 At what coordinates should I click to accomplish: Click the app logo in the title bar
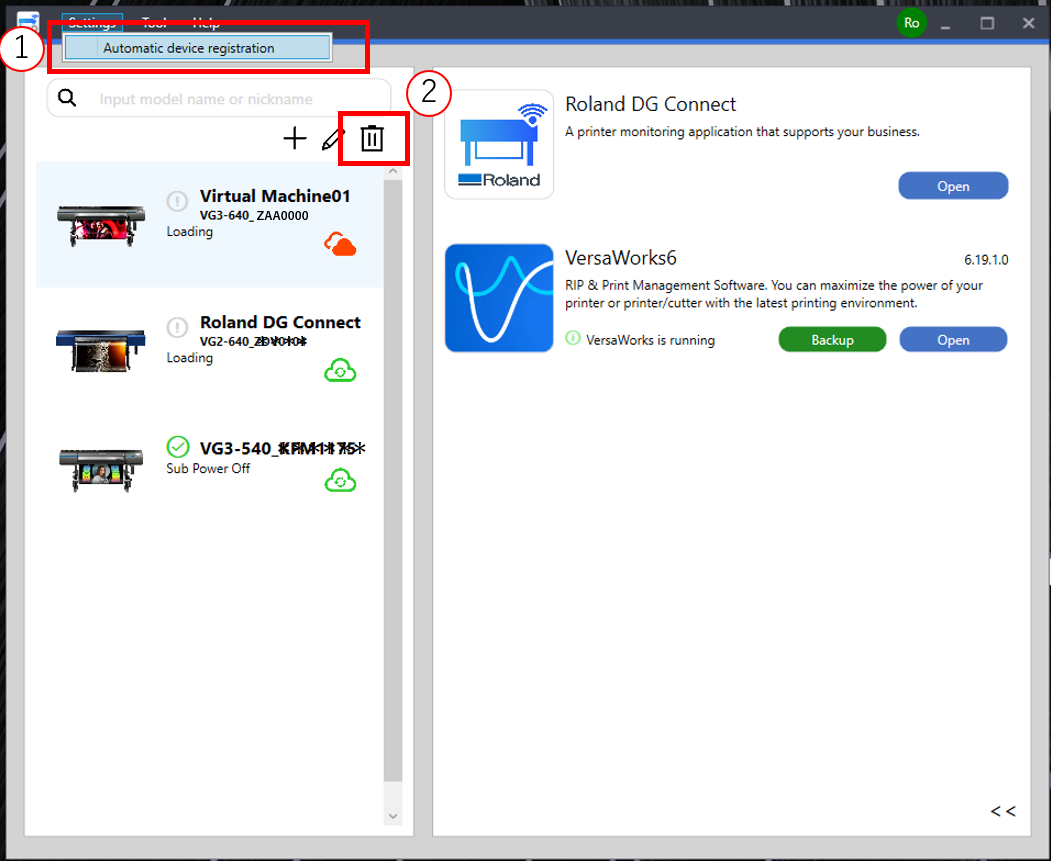28,21
